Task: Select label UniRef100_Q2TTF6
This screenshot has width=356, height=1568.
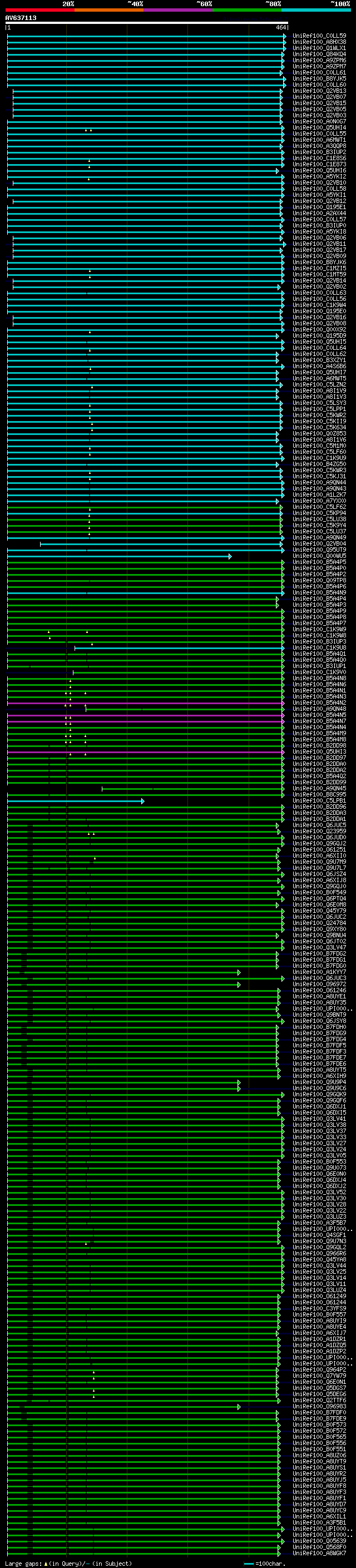Action: pyautogui.click(x=319, y=1401)
